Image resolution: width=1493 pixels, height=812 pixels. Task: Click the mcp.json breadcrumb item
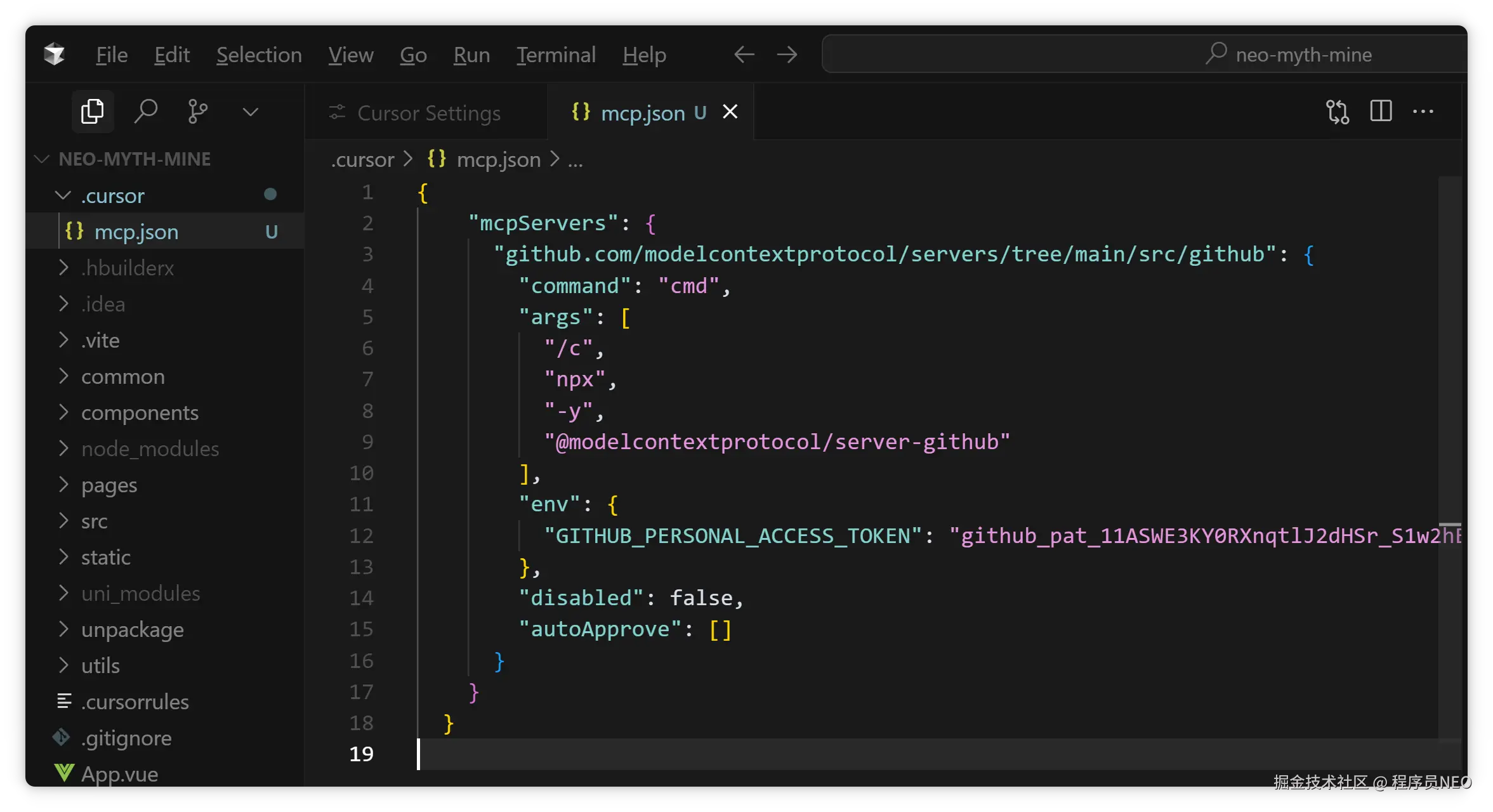click(498, 159)
